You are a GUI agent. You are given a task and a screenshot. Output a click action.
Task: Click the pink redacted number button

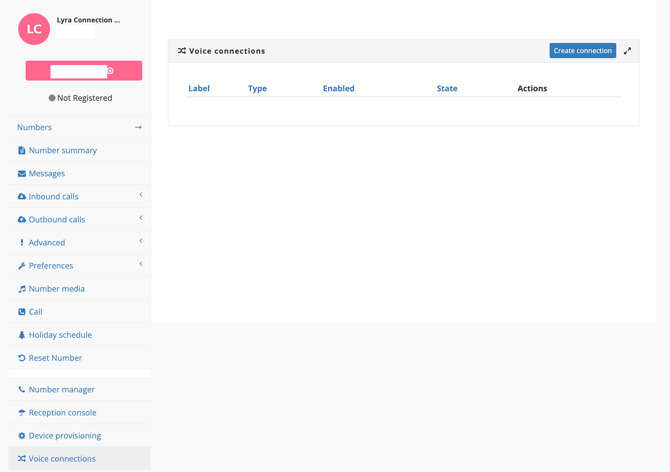pyautogui.click(x=84, y=71)
